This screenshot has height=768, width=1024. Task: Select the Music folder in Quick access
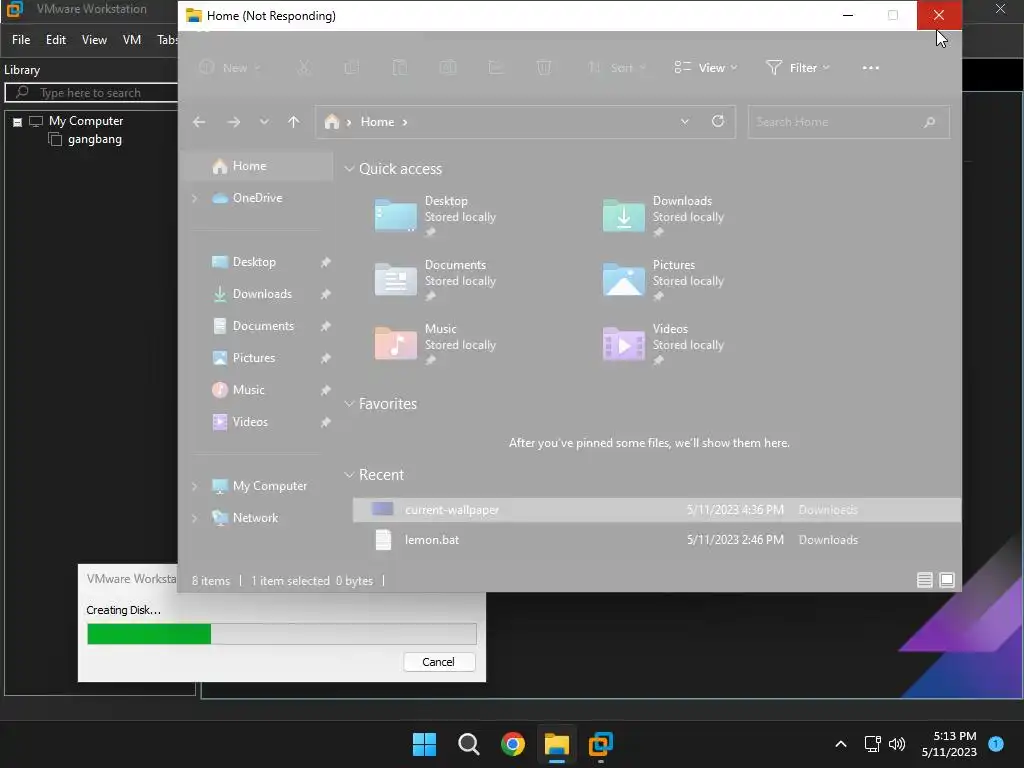click(x=436, y=344)
